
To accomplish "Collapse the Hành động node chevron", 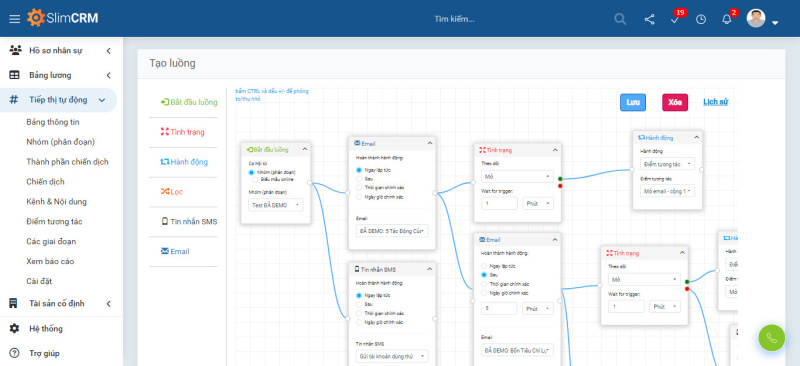I will click(696, 137).
